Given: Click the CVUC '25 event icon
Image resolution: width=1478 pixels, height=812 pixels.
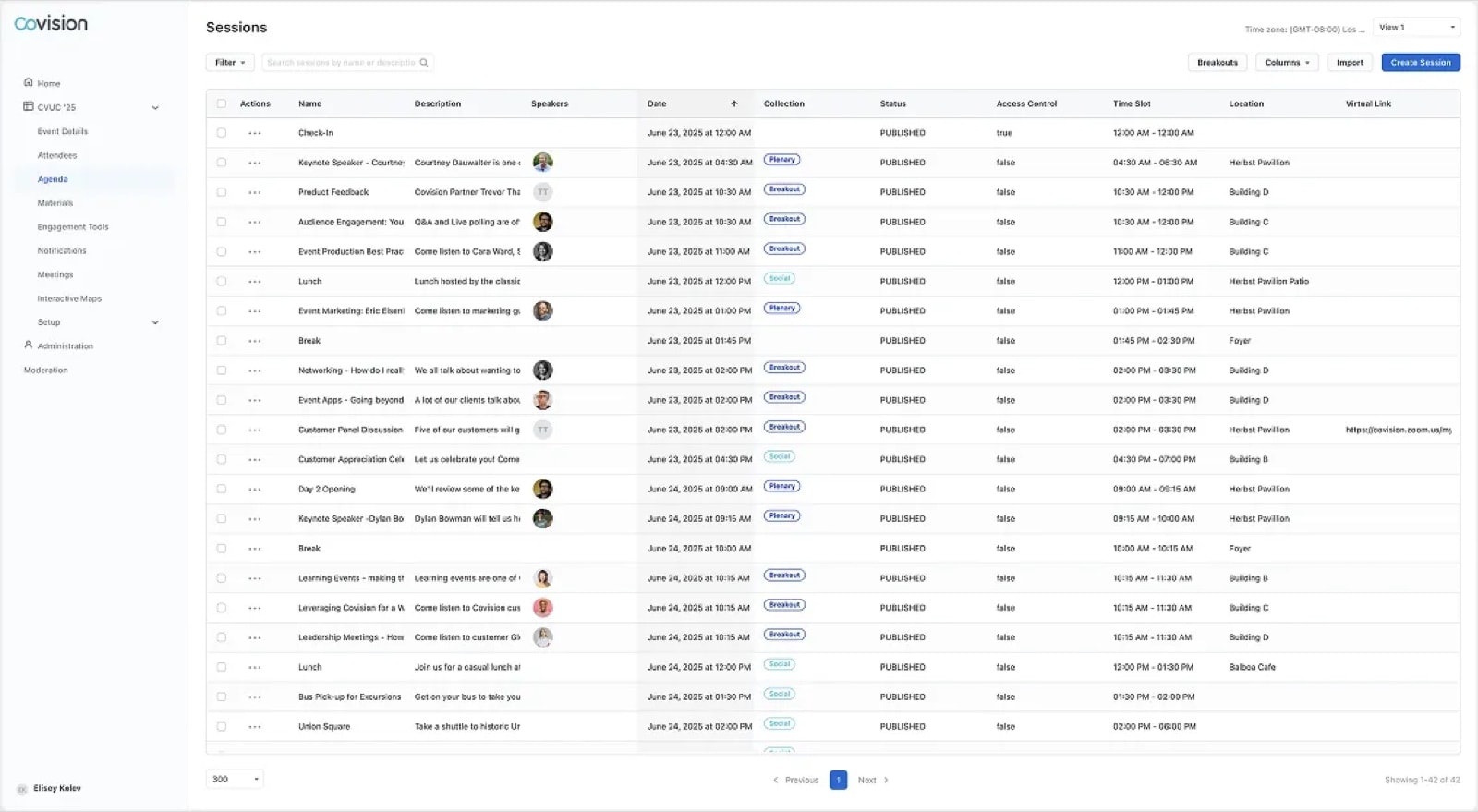Looking at the screenshot, I should click(x=29, y=106).
